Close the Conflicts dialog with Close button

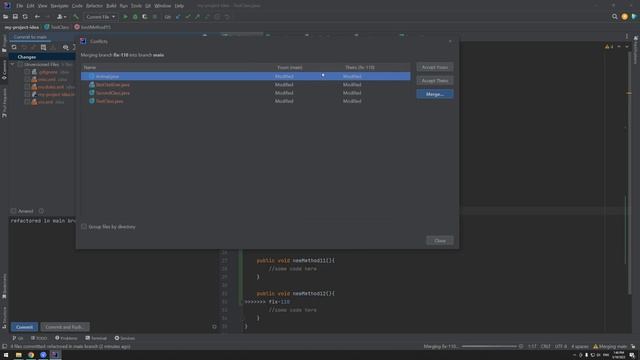click(440, 241)
